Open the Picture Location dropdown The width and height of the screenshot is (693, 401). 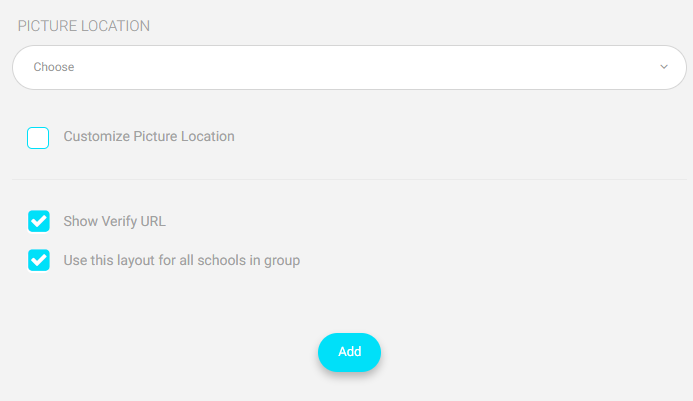point(349,67)
